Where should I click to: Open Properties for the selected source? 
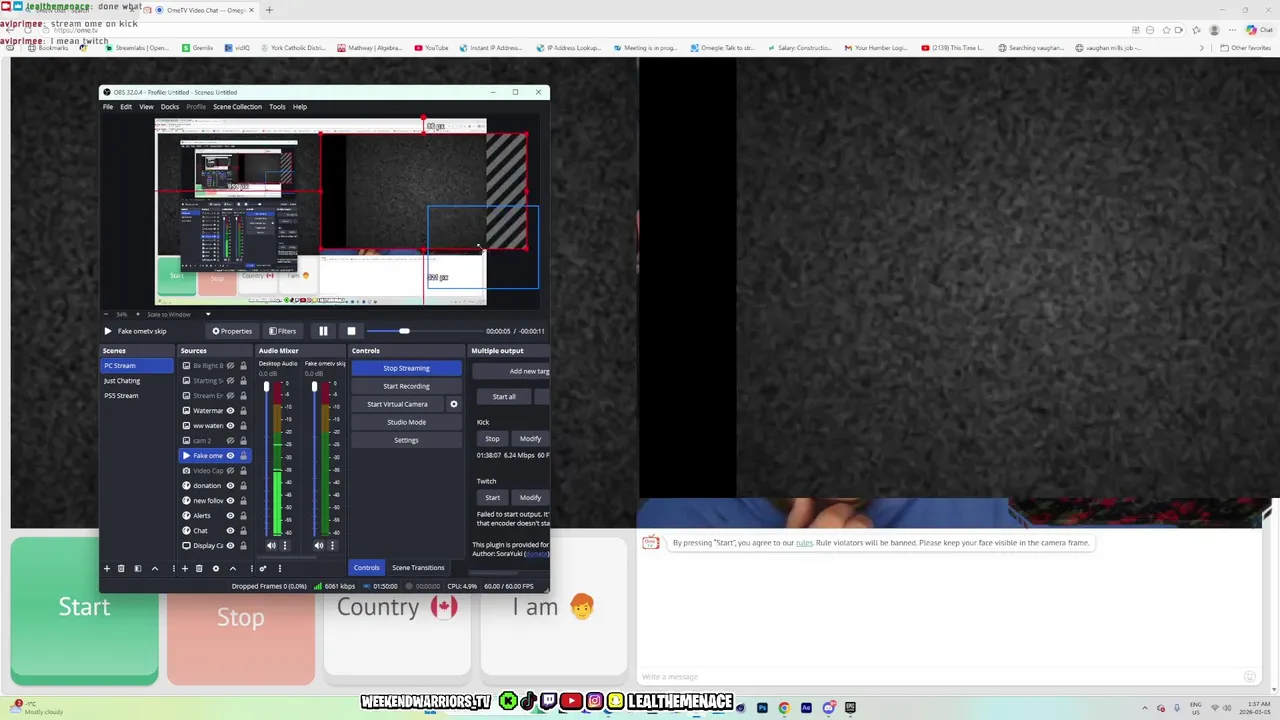point(232,331)
